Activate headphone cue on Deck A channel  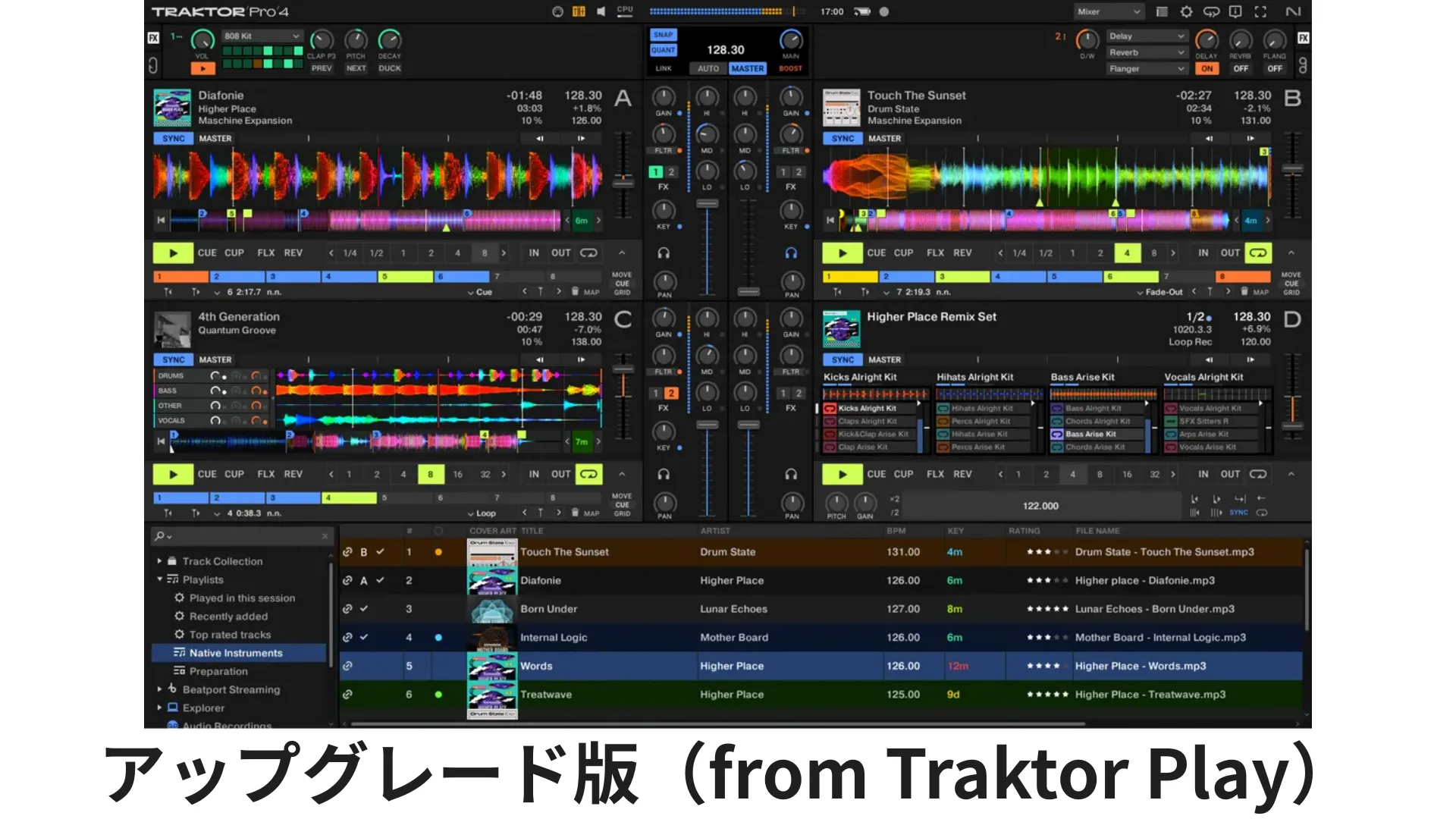click(664, 252)
